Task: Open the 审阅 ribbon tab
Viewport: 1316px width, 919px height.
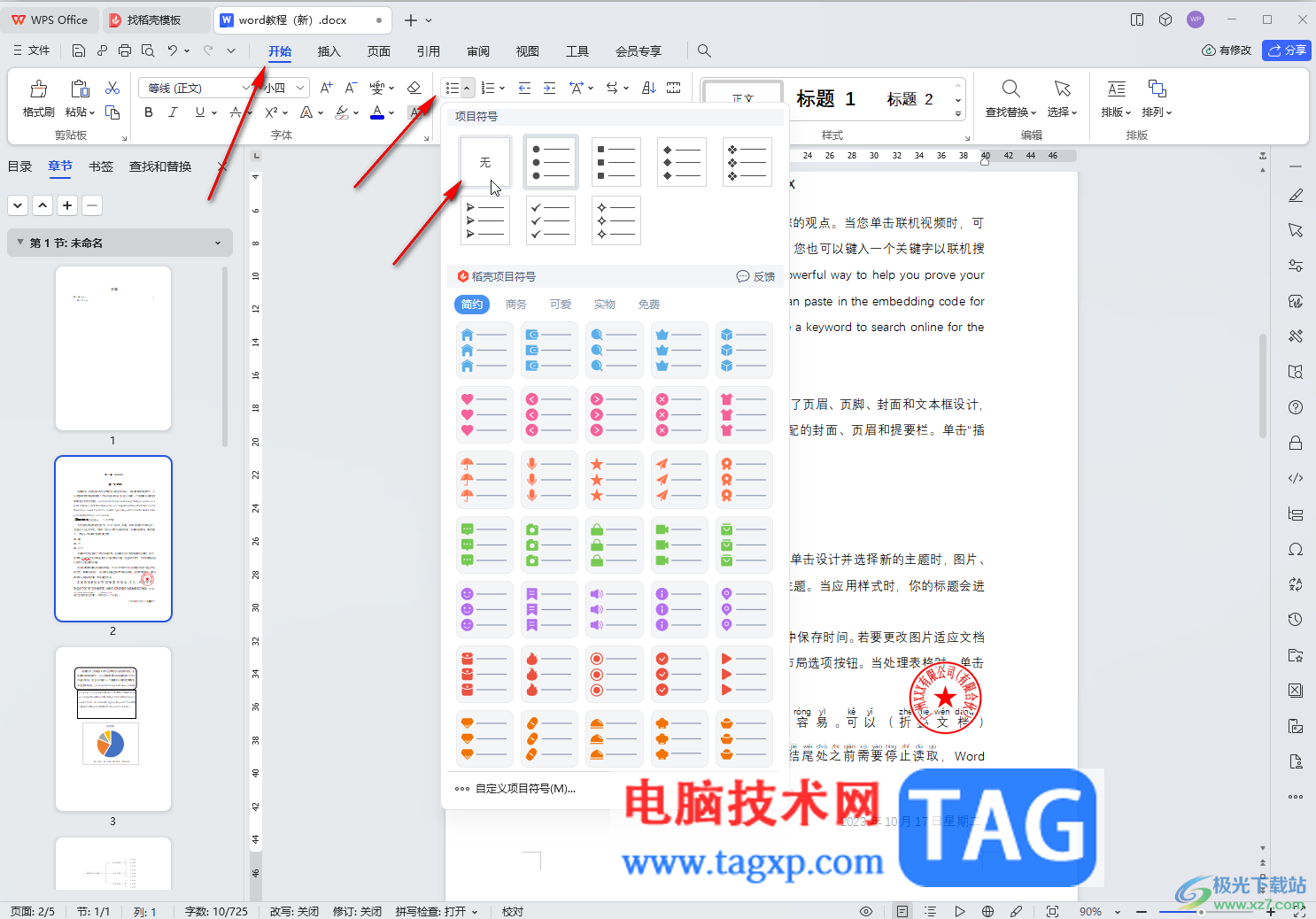Action: click(x=478, y=51)
